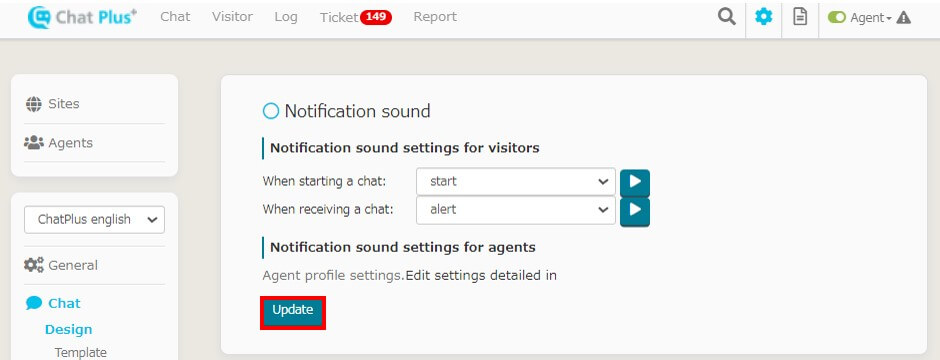Toggle the Agent online status switch

pos(837,18)
